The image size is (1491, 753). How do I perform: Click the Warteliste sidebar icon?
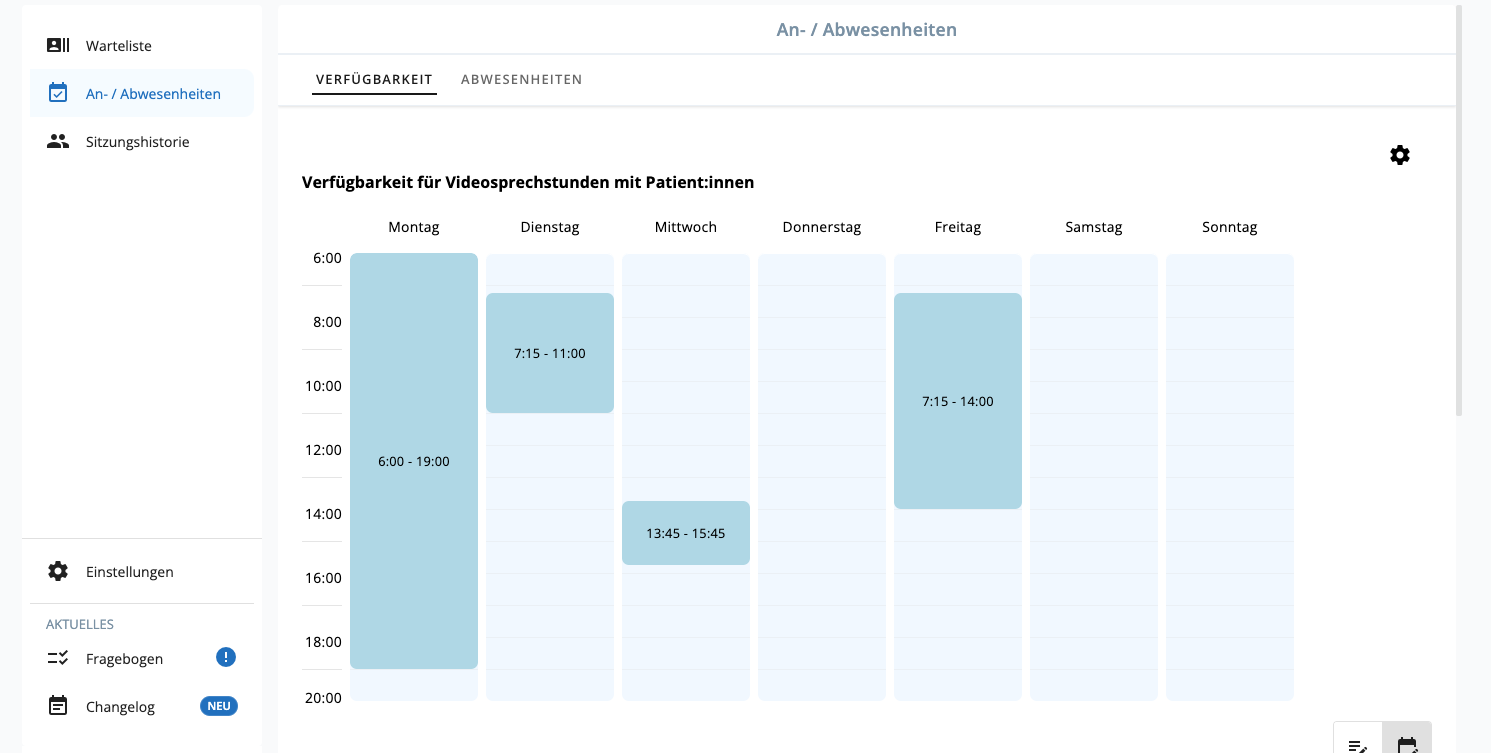tap(58, 45)
